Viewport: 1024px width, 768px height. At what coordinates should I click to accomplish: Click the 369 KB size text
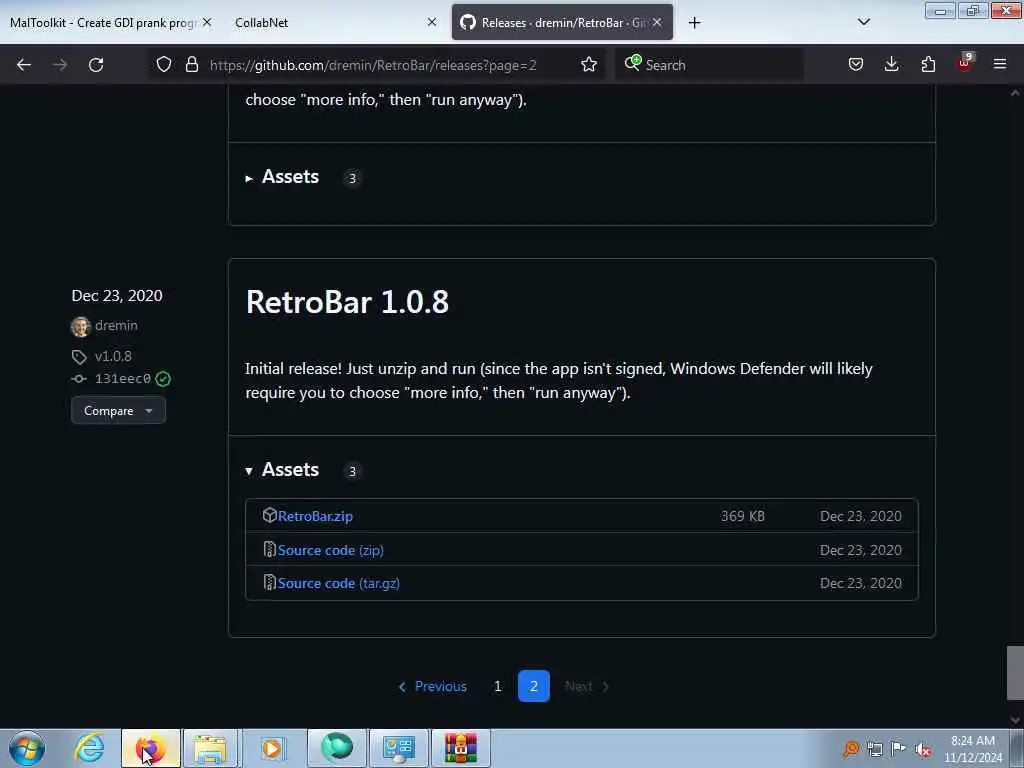point(743,516)
